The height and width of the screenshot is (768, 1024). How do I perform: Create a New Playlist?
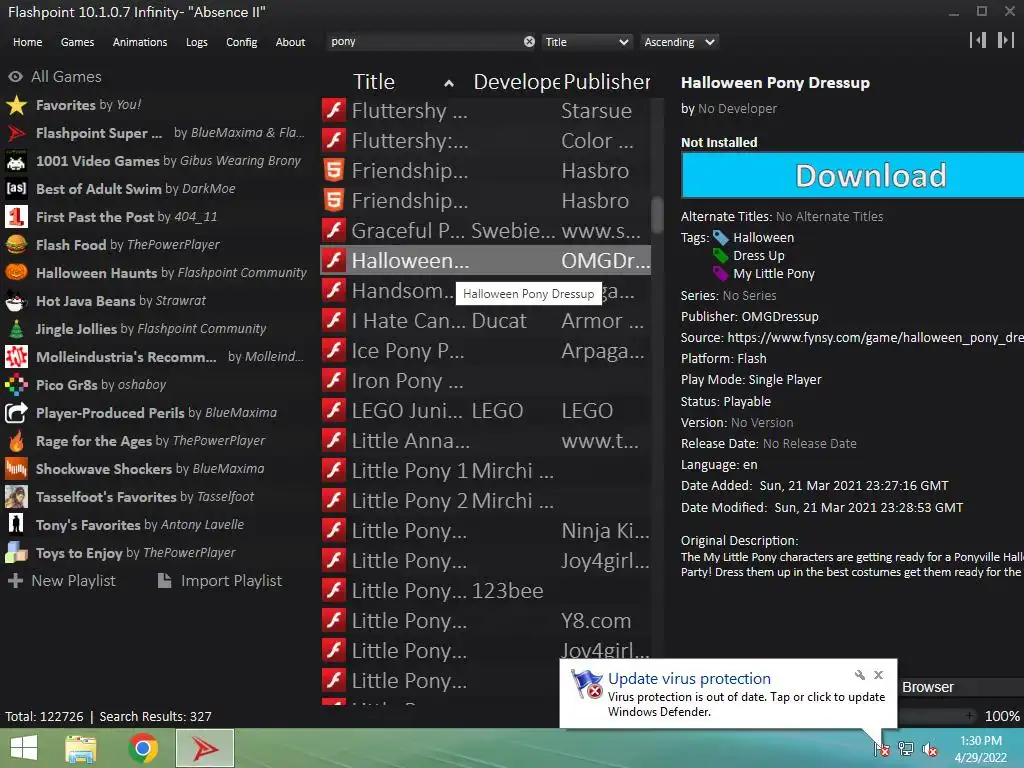[61, 581]
